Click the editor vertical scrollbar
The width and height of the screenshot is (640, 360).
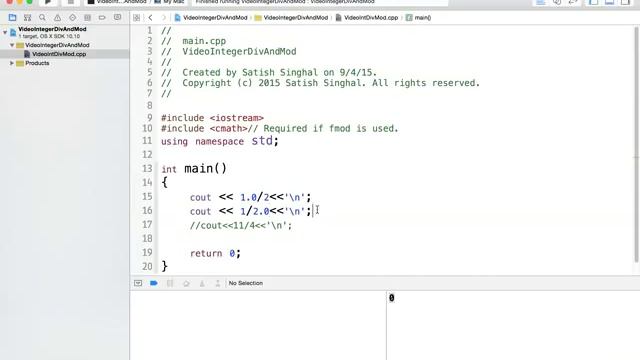tap(636, 145)
